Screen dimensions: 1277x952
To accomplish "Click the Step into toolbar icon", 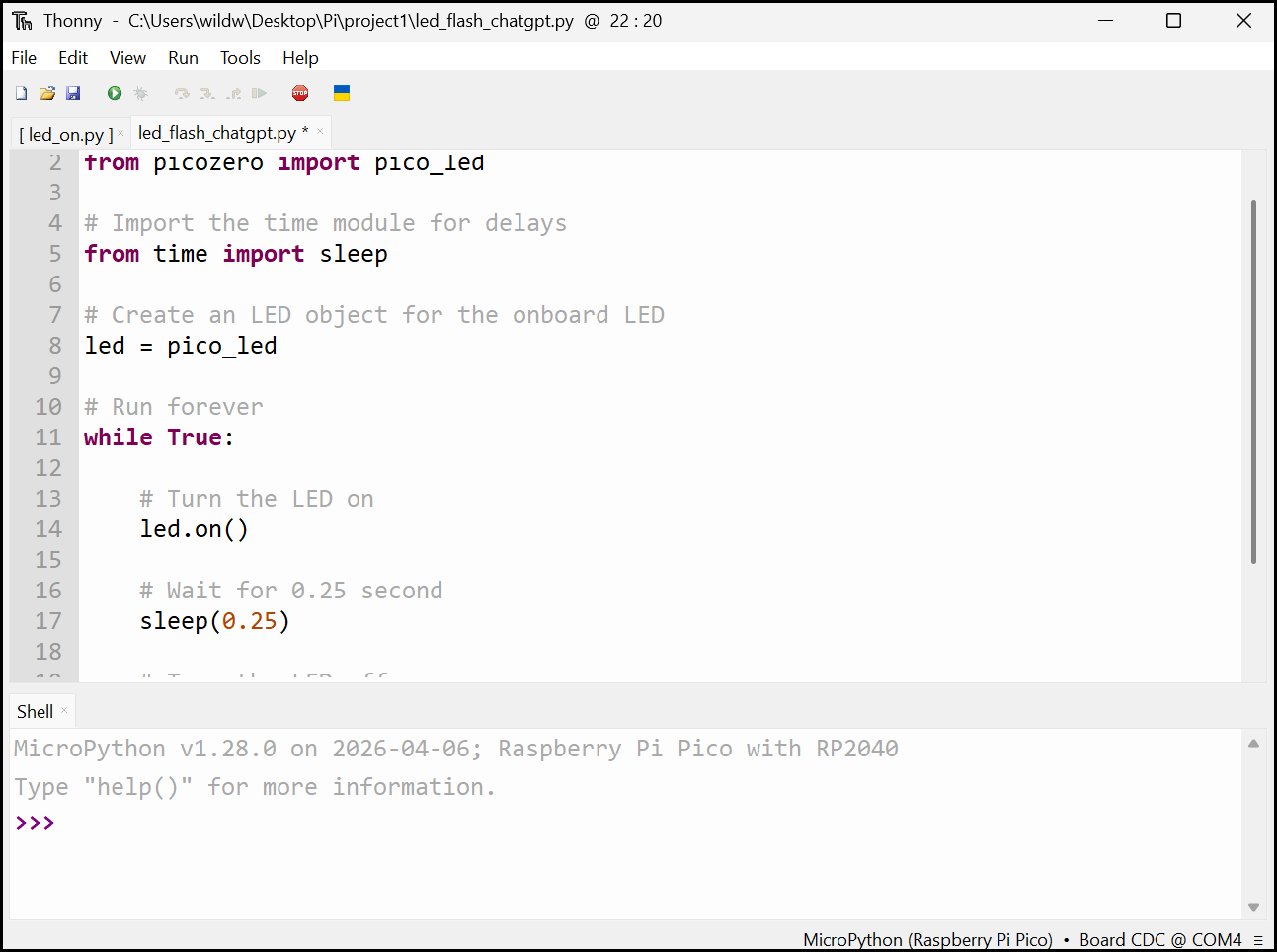I will 207,93.
